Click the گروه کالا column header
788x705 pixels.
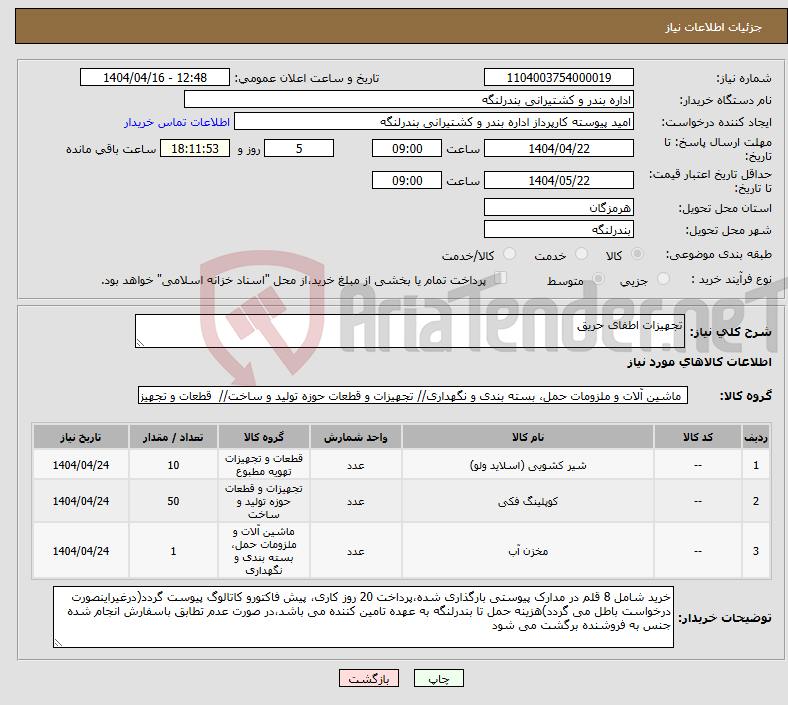tap(264, 437)
